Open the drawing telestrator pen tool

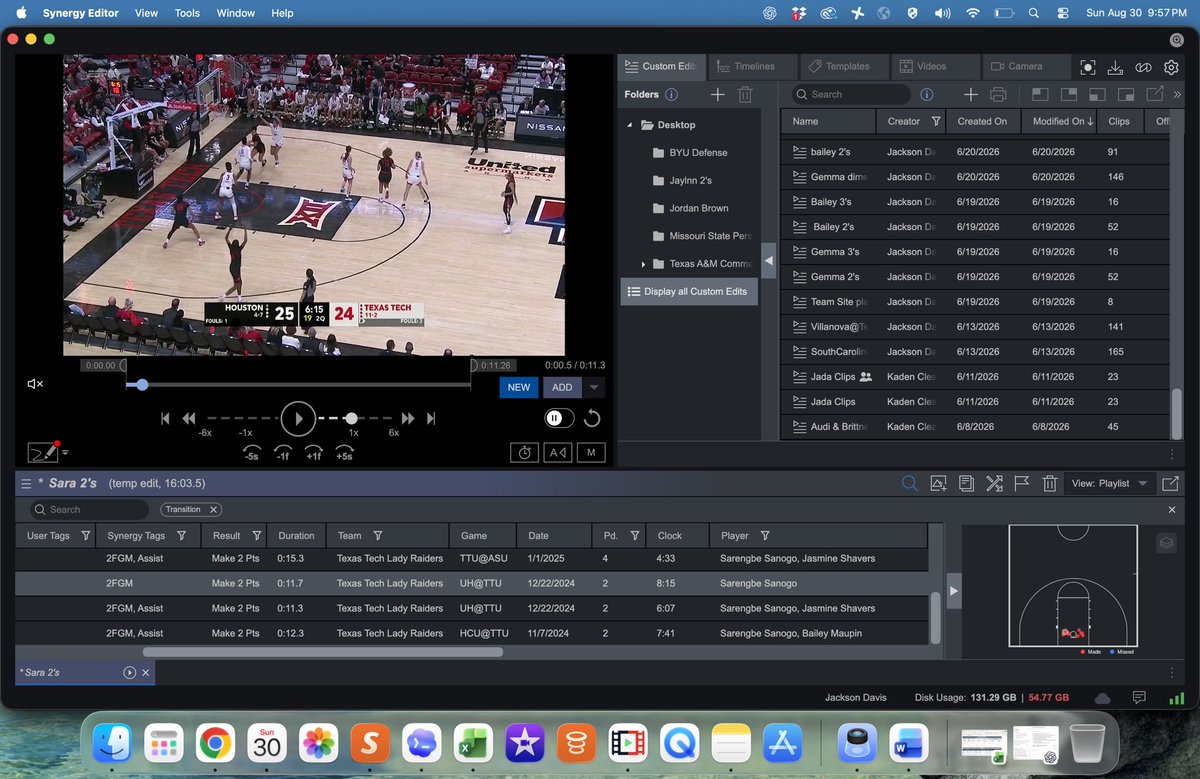pyautogui.click(x=42, y=452)
